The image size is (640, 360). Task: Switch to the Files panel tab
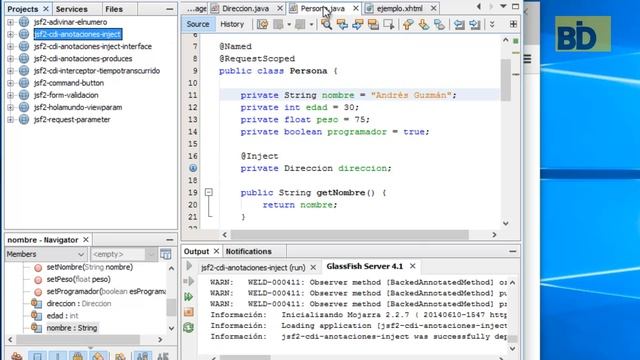(x=114, y=9)
